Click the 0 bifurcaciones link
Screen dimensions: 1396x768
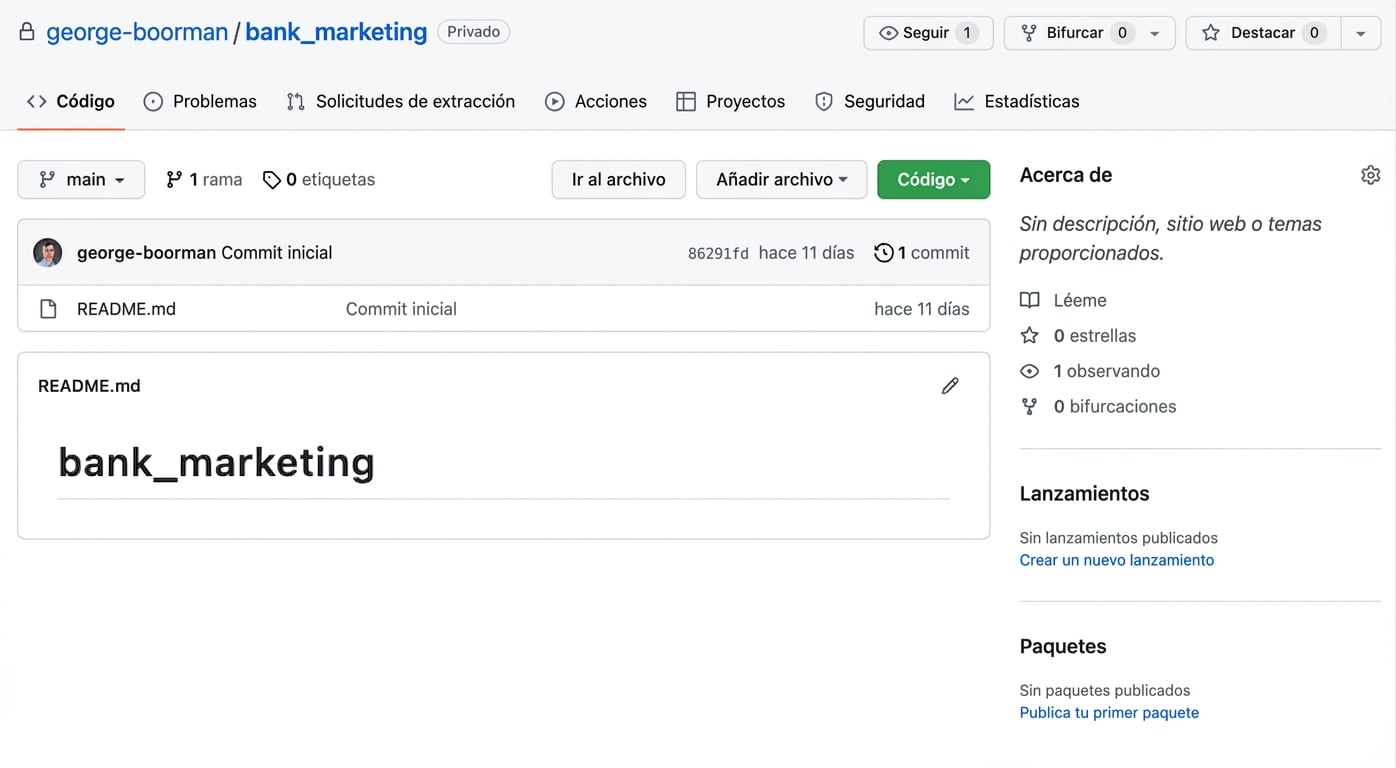click(x=1115, y=406)
